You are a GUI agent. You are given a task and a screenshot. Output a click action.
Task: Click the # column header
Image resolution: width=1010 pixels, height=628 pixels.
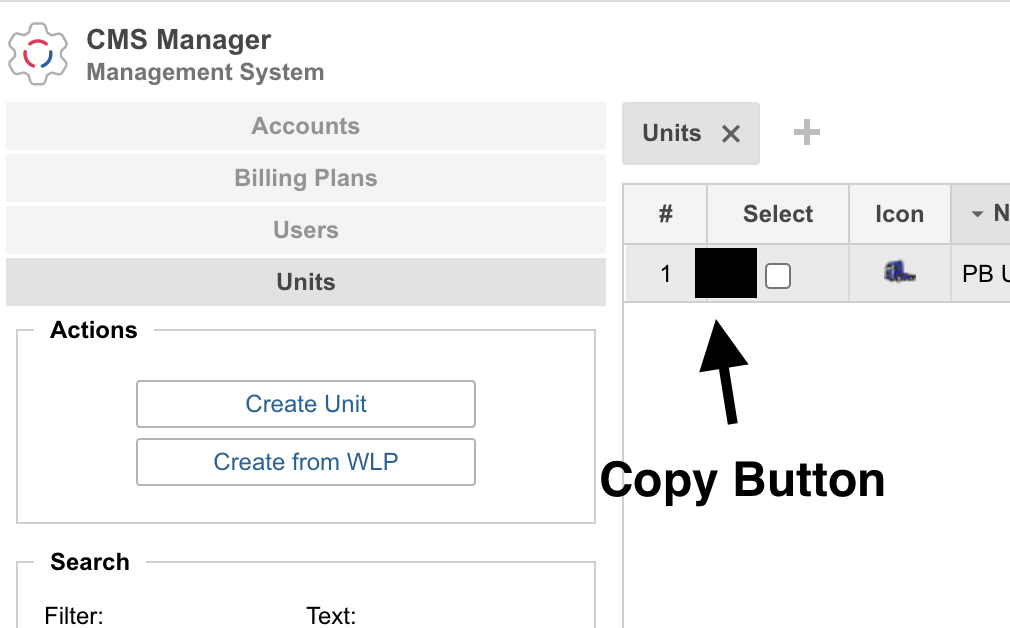(665, 214)
